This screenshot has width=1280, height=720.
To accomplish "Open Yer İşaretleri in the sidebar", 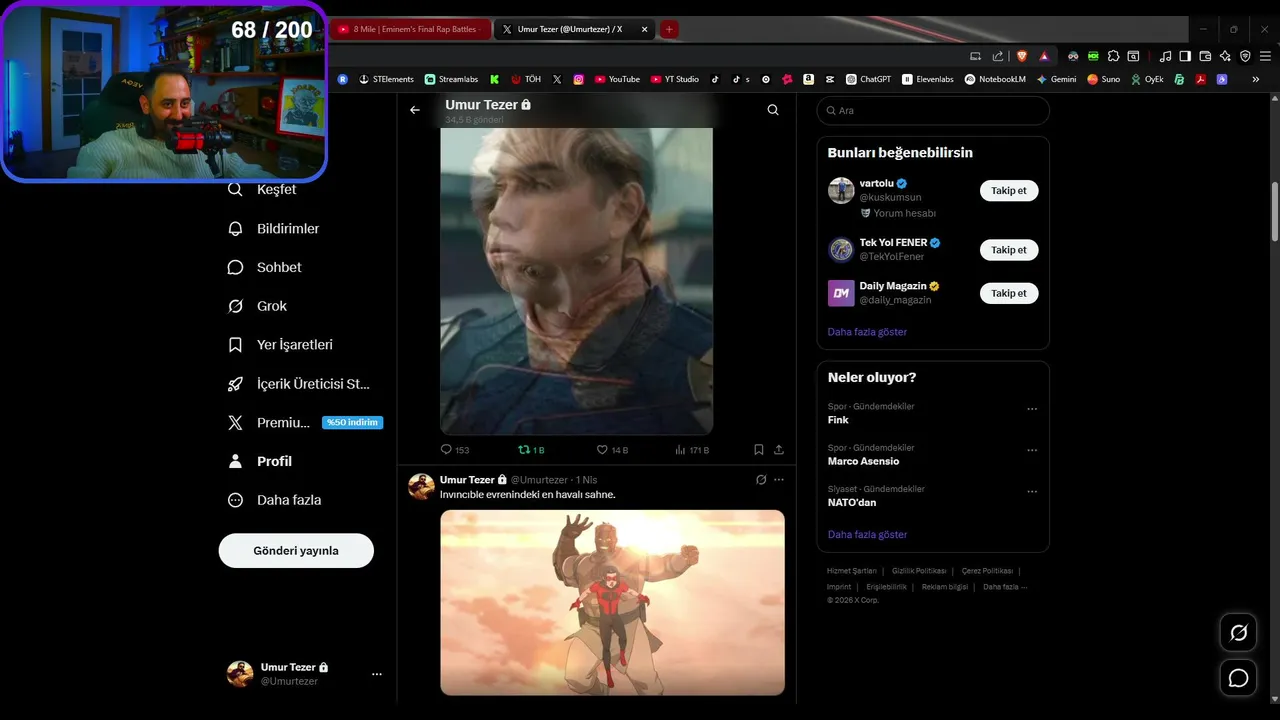I will pos(280,345).
